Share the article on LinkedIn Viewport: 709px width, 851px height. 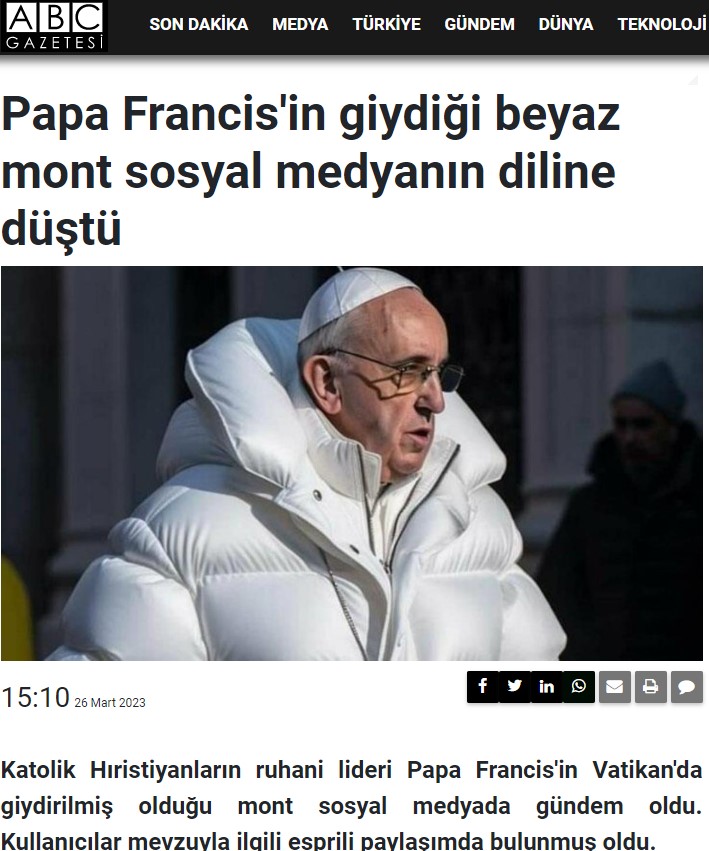click(547, 687)
